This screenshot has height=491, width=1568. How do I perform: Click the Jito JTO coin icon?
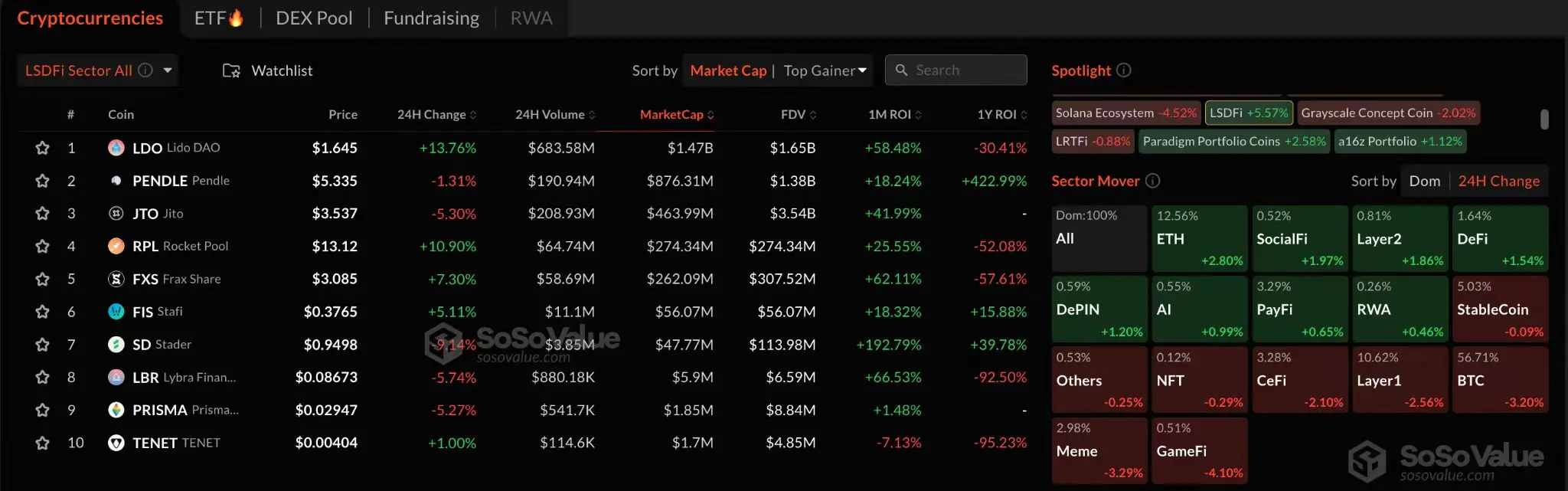(x=116, y=213)
